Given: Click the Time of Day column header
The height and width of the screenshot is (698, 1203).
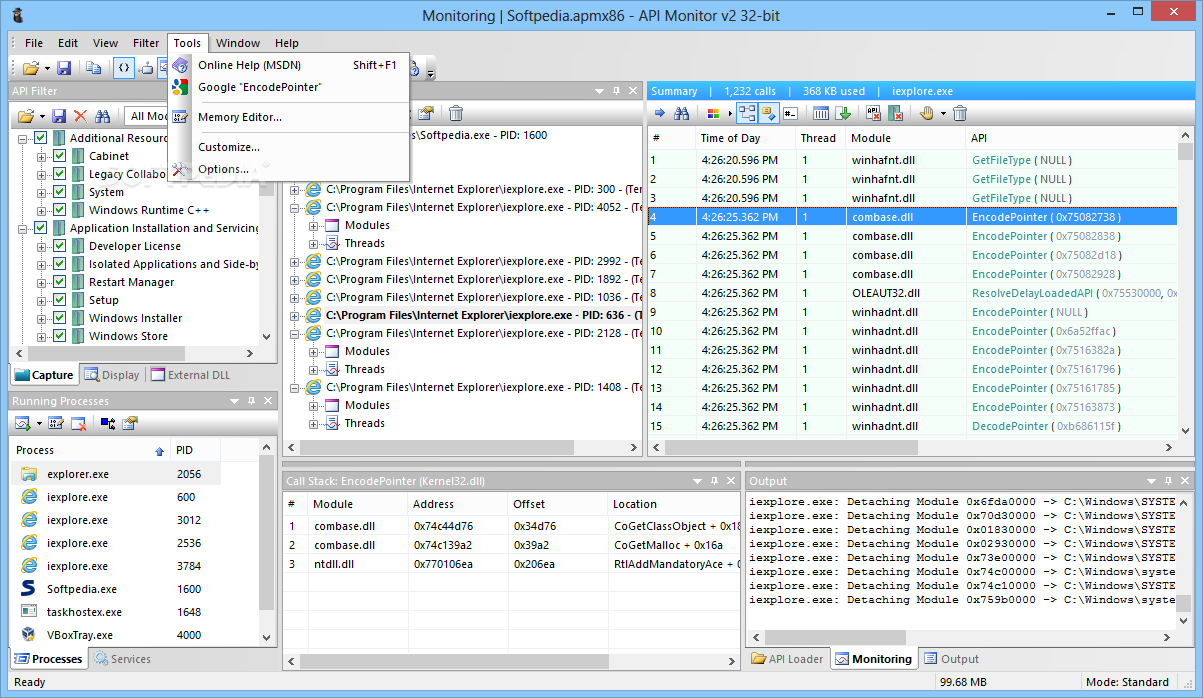Looking at the screenshot, I should [x=744, y=138].
